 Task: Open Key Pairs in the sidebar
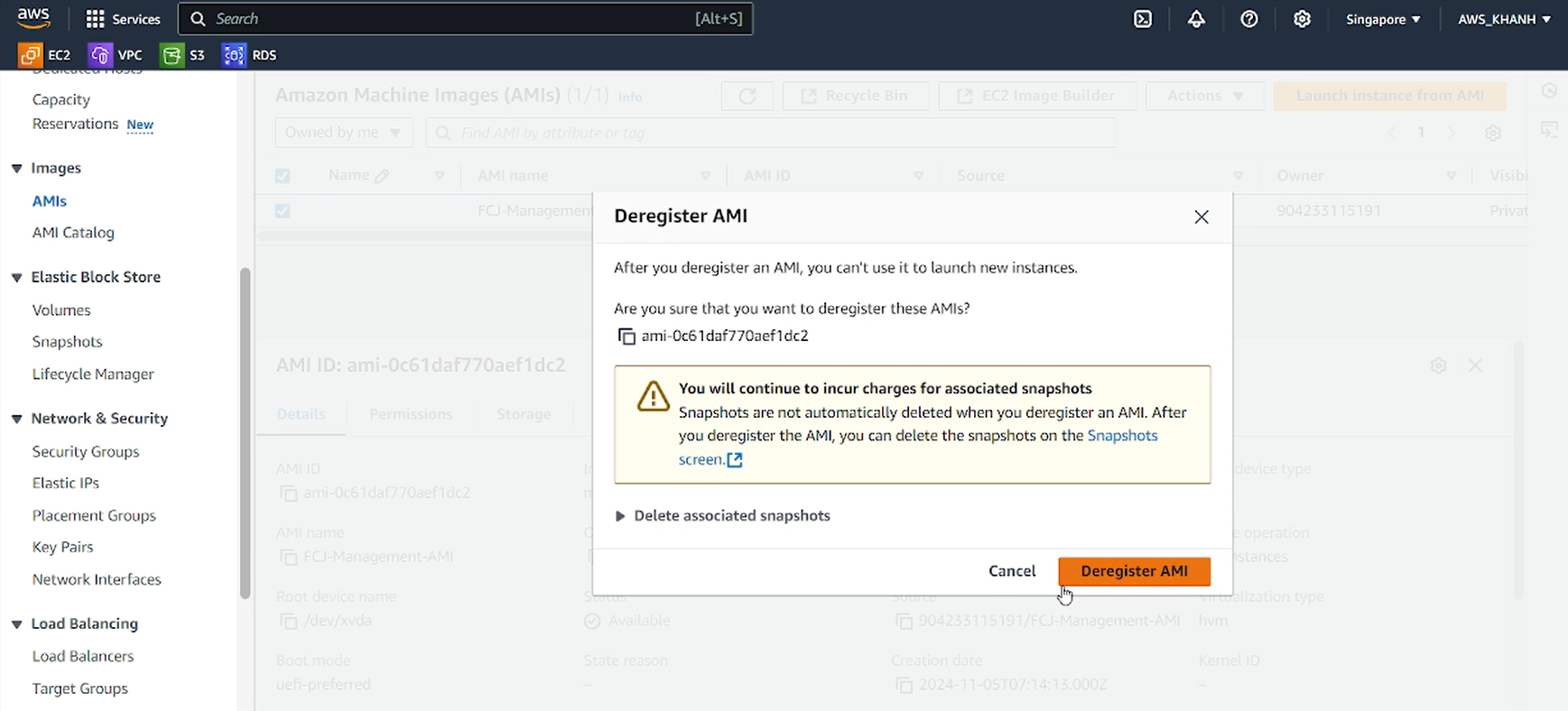tap(63, 548)
